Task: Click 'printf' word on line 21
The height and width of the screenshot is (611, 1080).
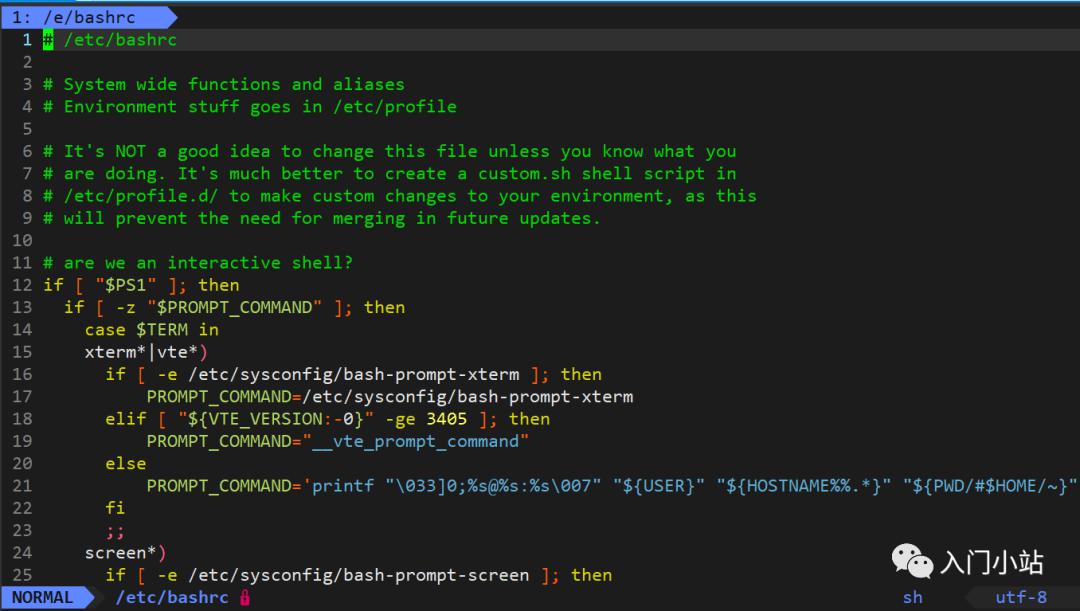Action: pos(343,486)
